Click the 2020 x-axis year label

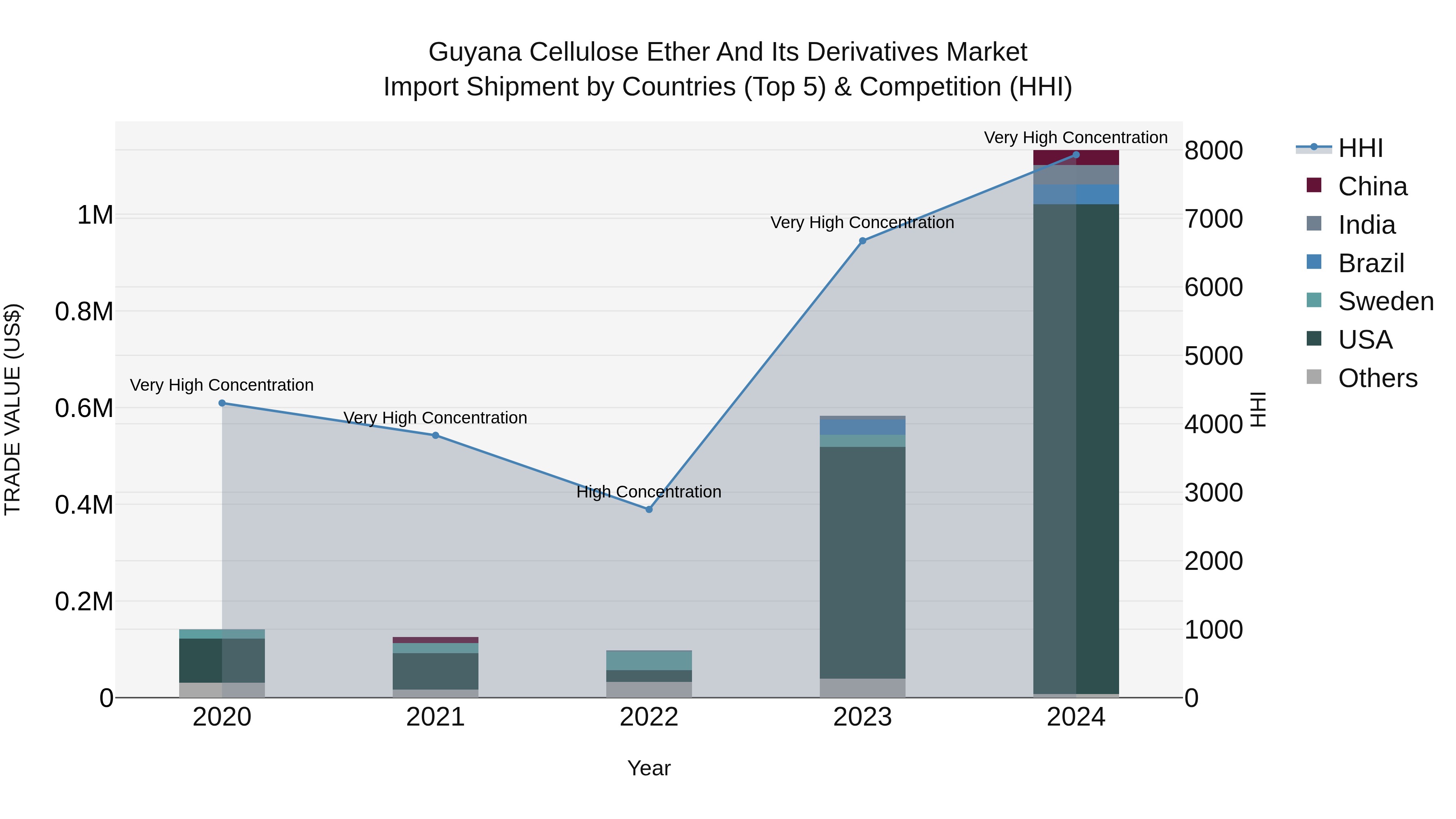[222, 717]
